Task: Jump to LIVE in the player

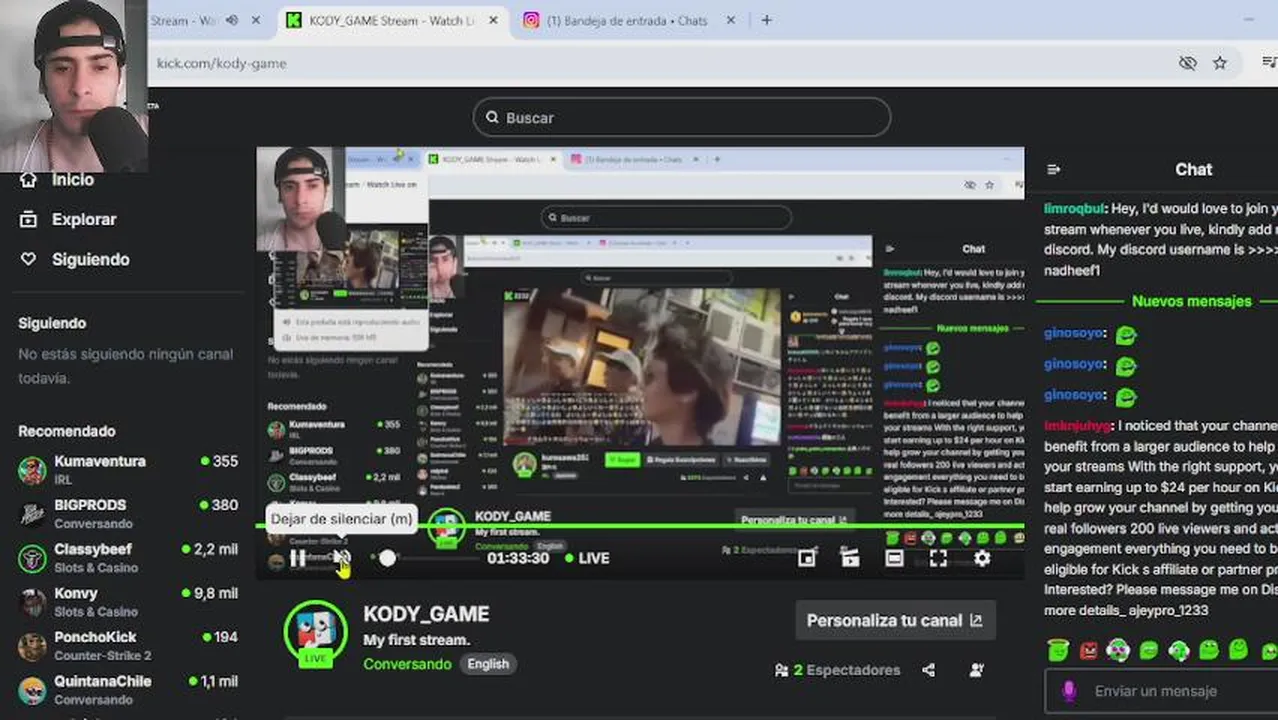Action: tap(587, 558)
